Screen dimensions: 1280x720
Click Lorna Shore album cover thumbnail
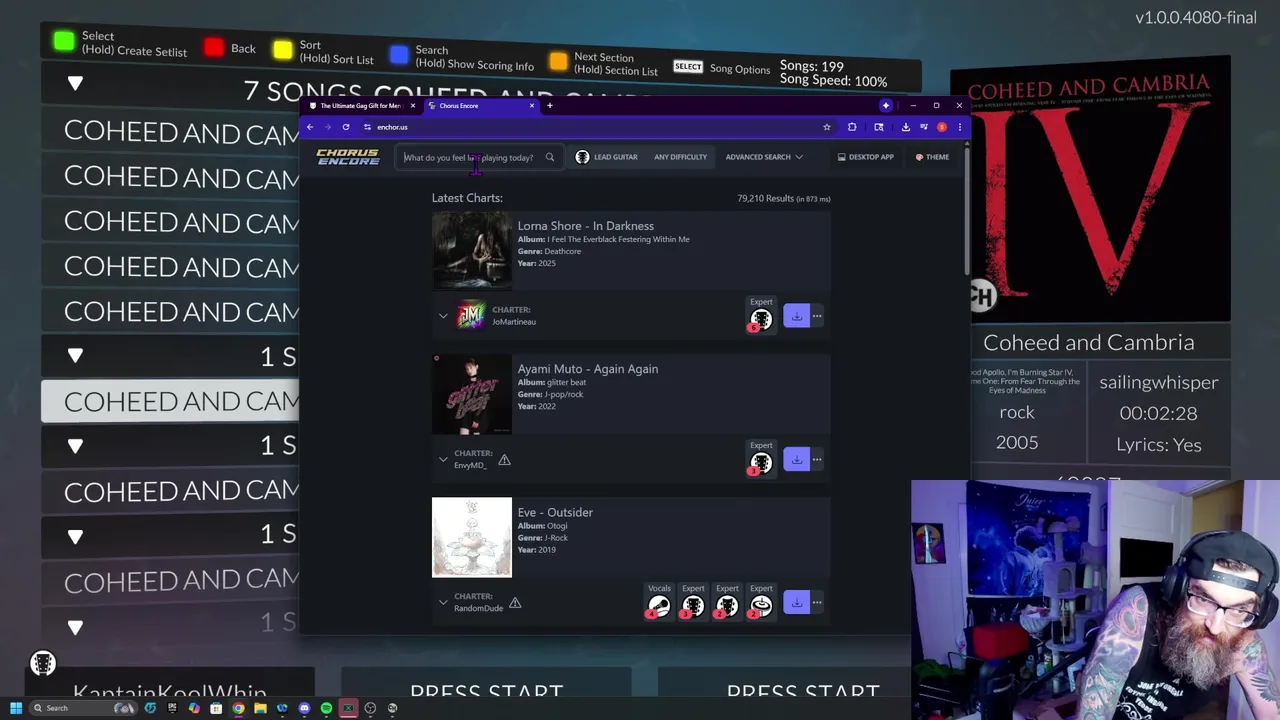[471, 251]
